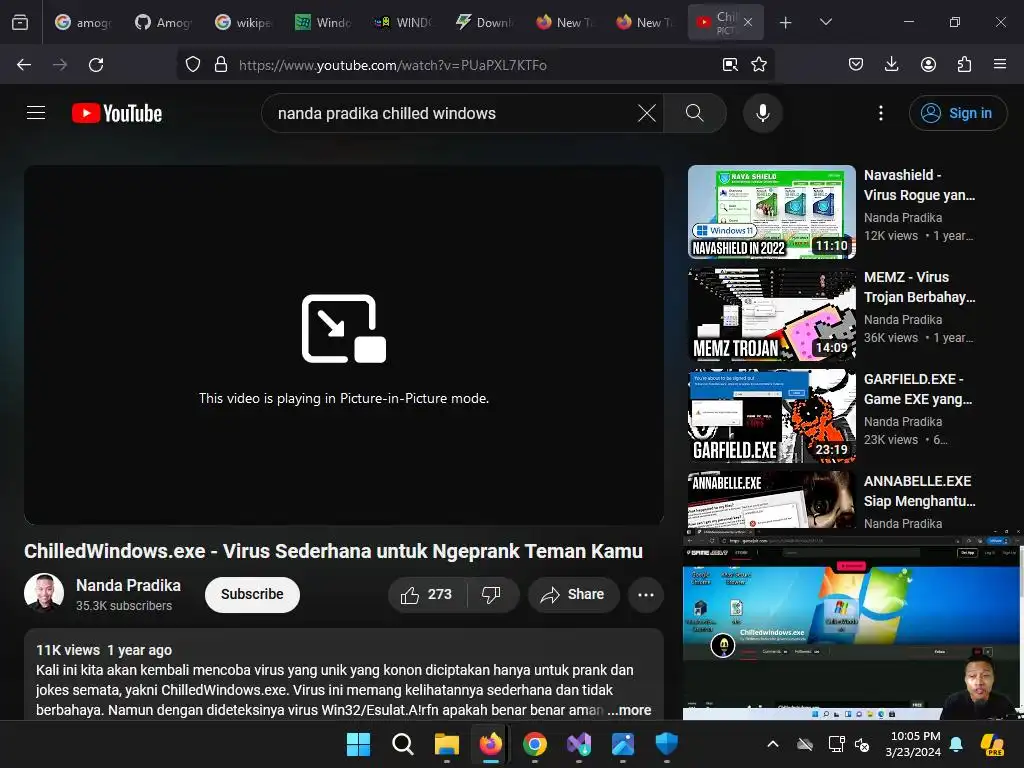This screenshot has width=1024, height=768.
Task: Open tracking protection shield icon
Action: 193,65
